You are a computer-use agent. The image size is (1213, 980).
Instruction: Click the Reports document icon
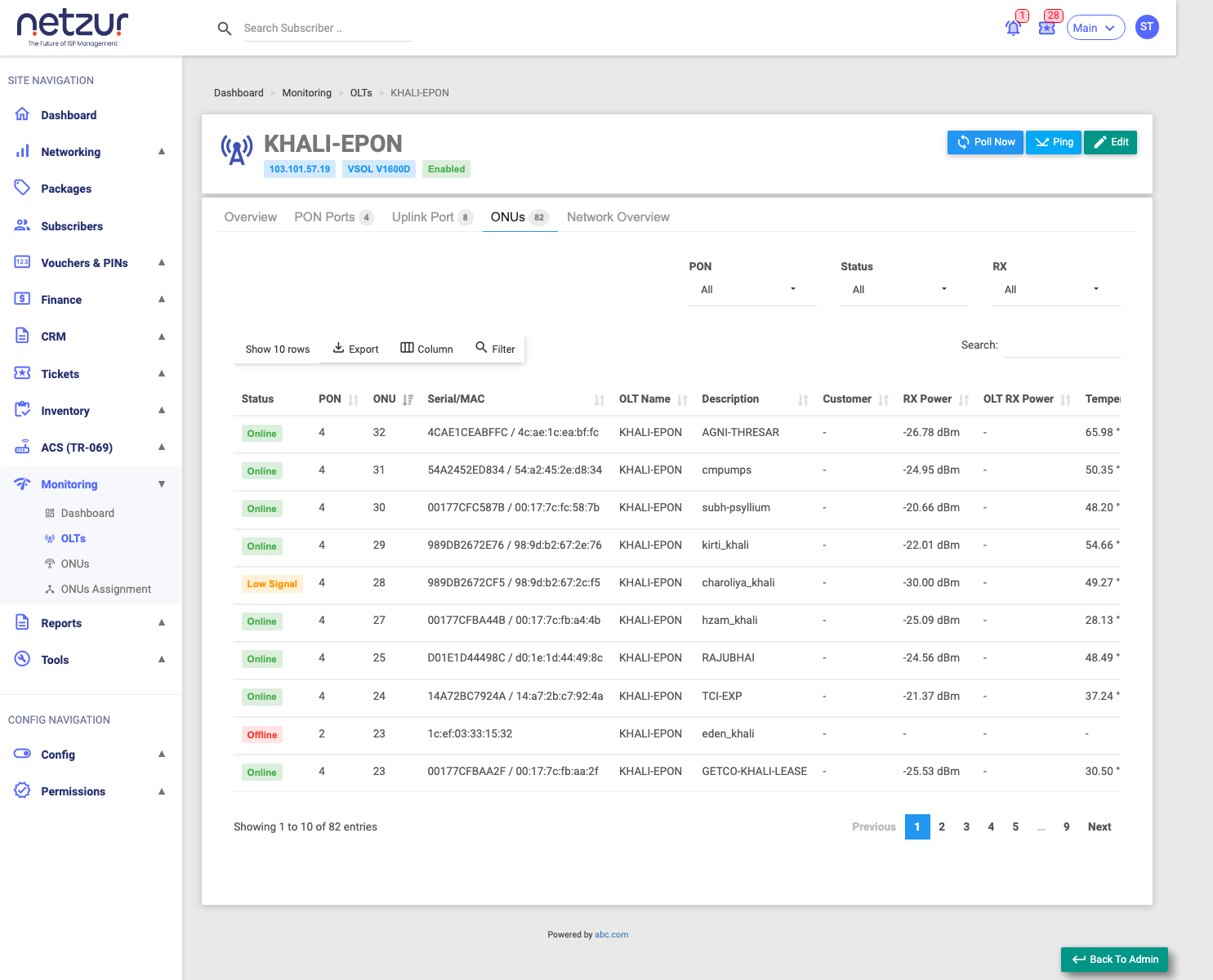(23, 622)
